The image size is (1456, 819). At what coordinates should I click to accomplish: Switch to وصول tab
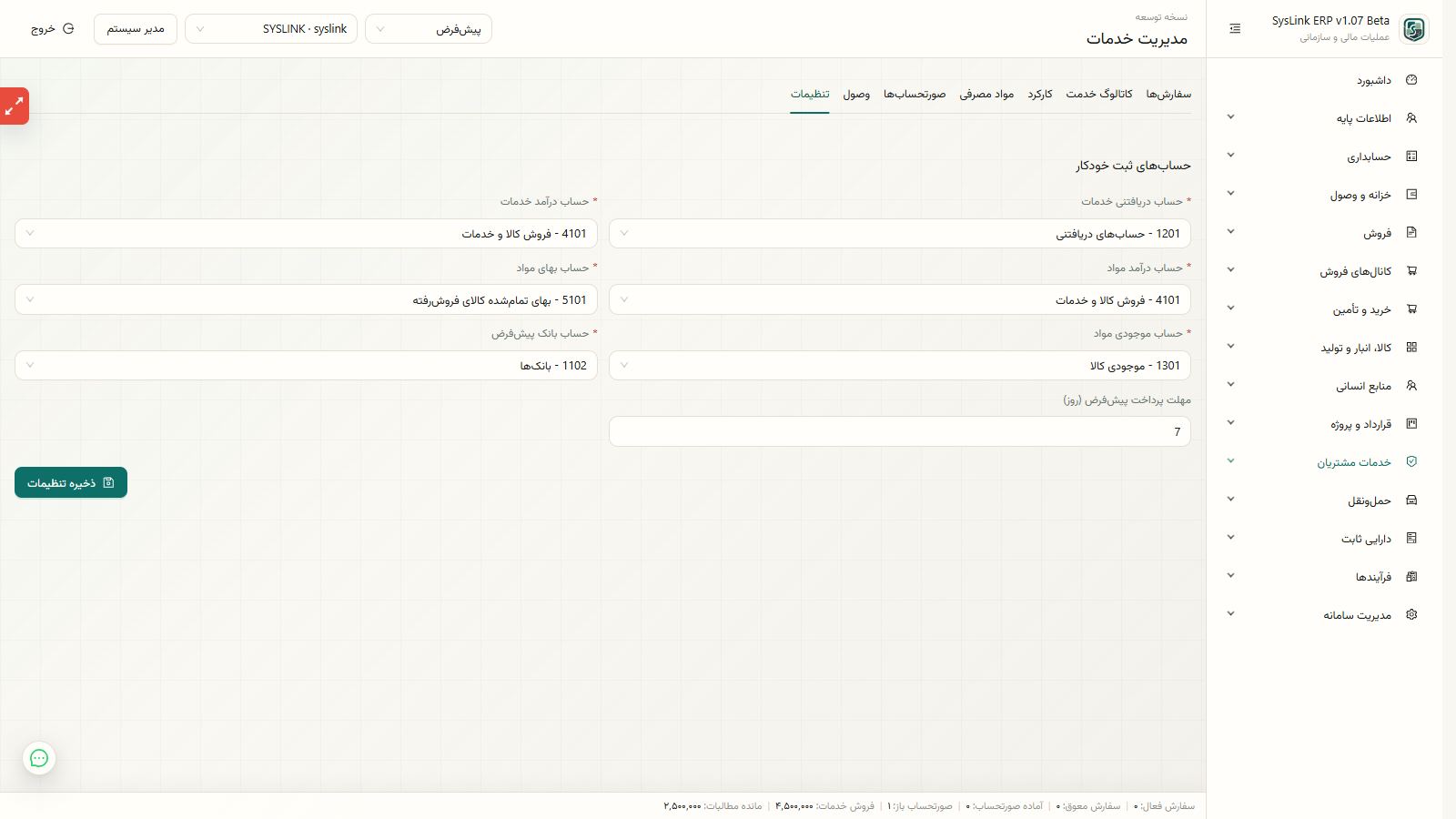point(856,94)
